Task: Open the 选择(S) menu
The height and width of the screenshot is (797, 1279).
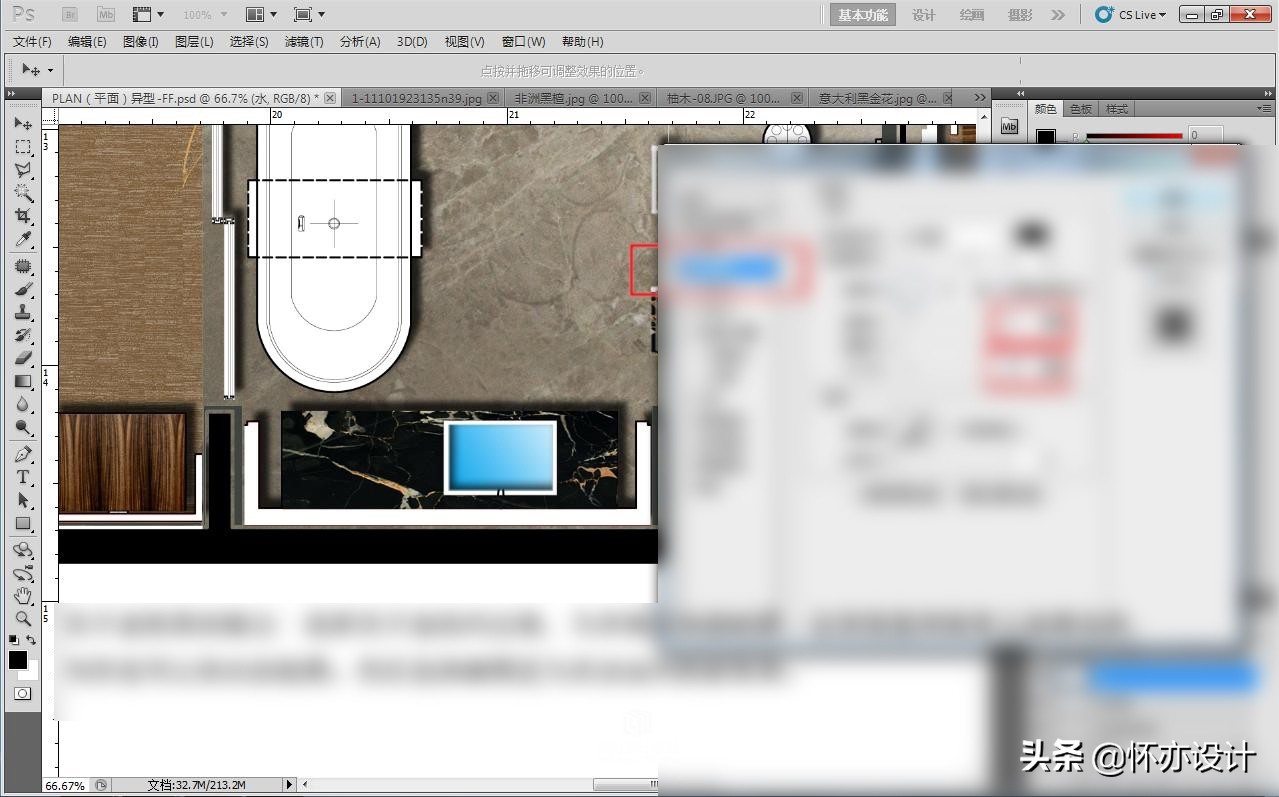Action: tap(249, 42)
